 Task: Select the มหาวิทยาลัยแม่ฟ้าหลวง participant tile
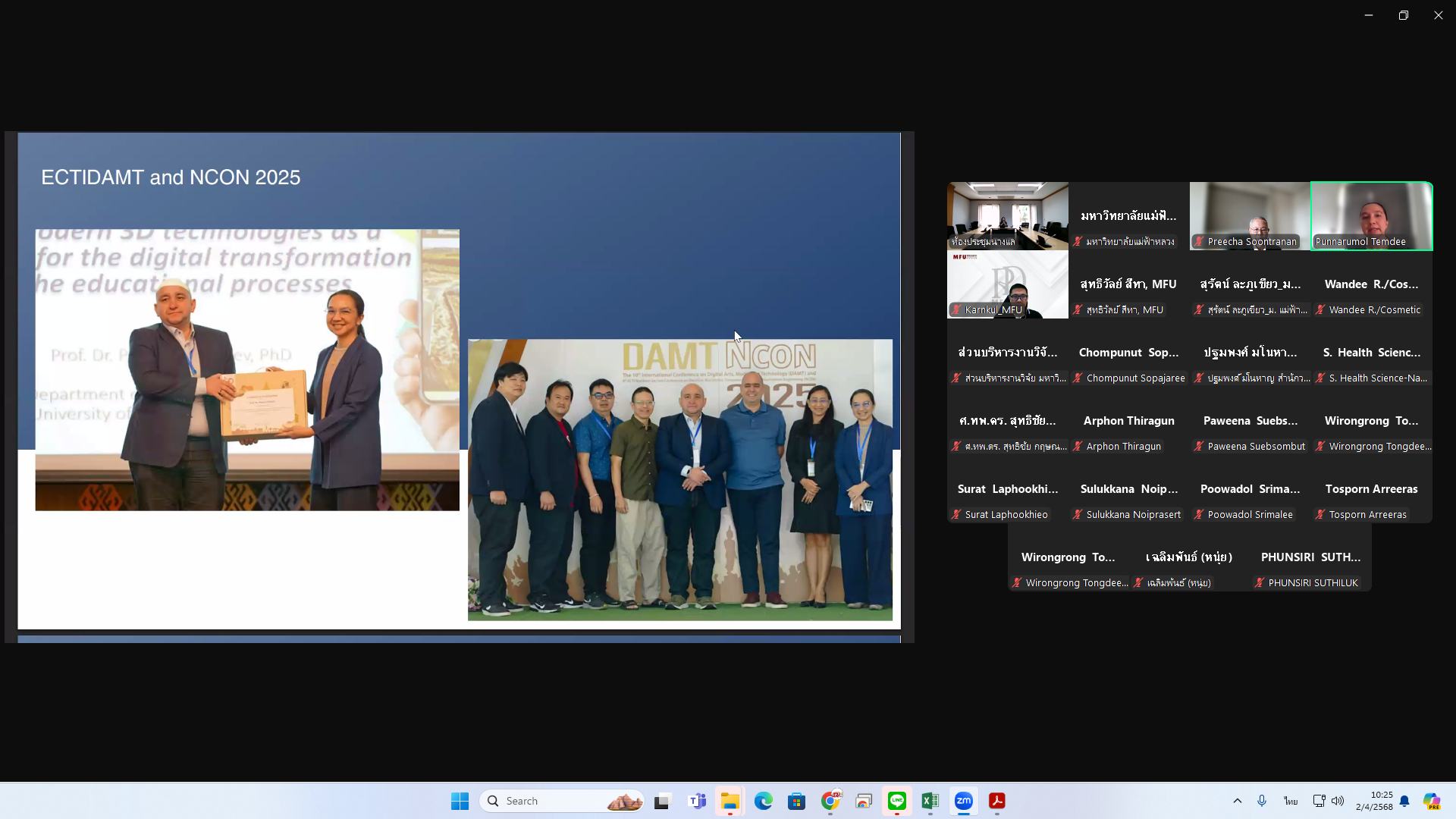point(1129,216)
